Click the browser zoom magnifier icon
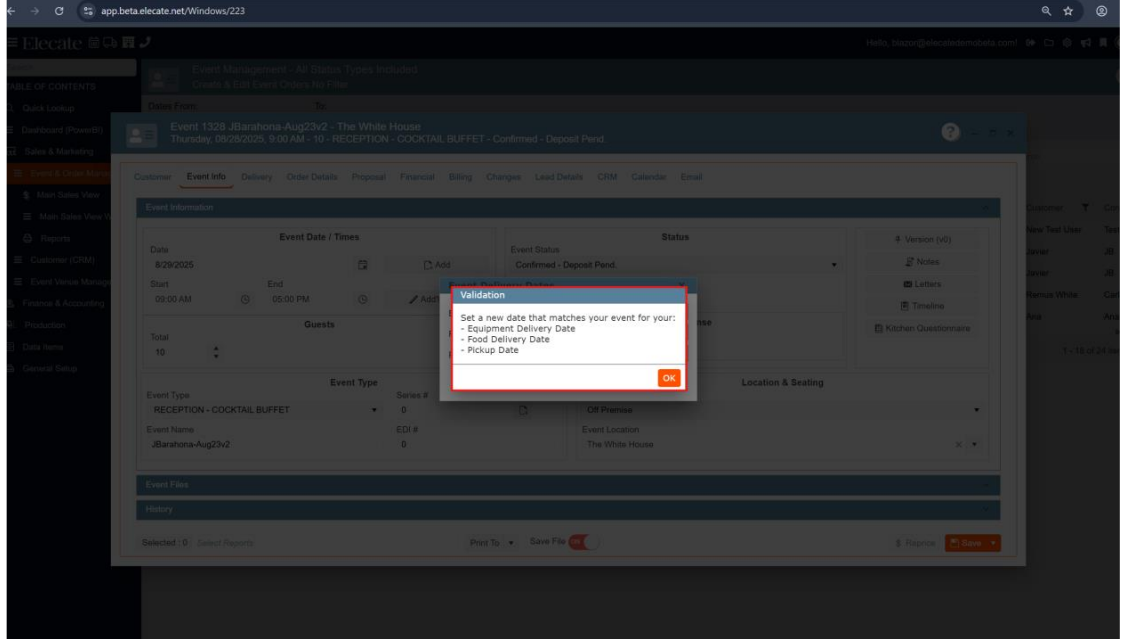Image resolution: width=1122 pixels, height=639 pixels. pyautogui.click(x=1046, y=11)
